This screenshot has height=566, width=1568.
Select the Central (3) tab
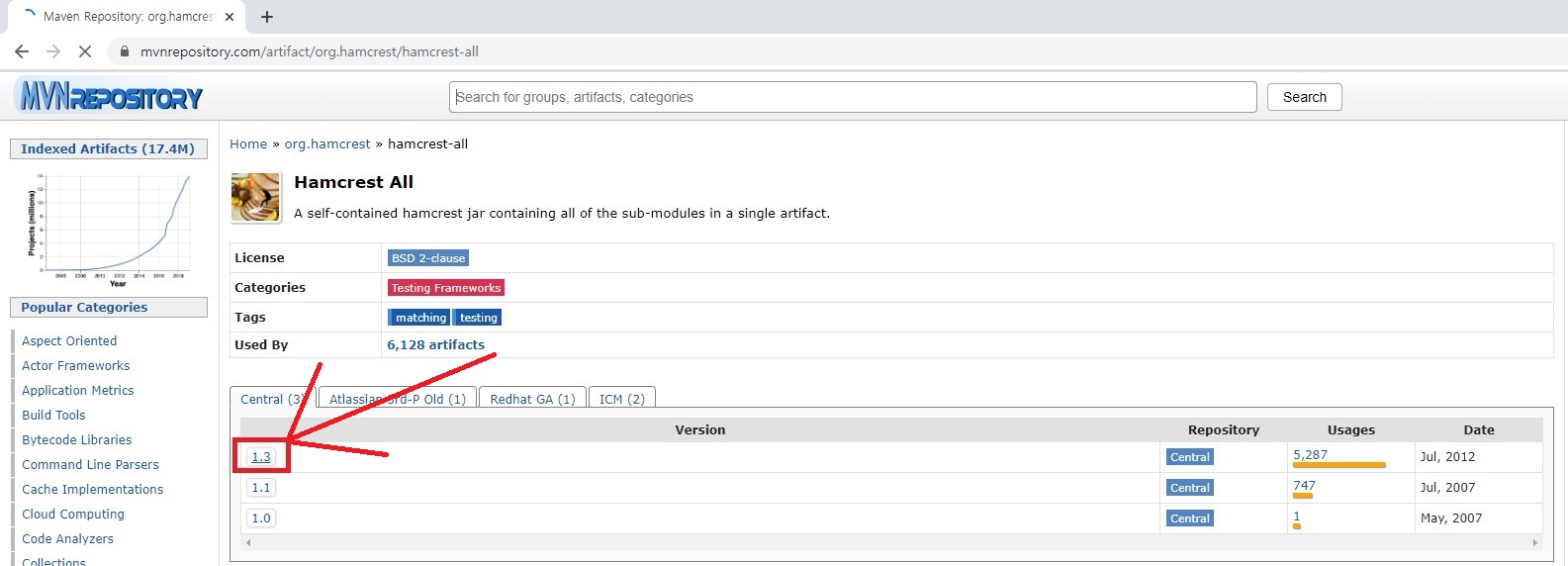272,398
